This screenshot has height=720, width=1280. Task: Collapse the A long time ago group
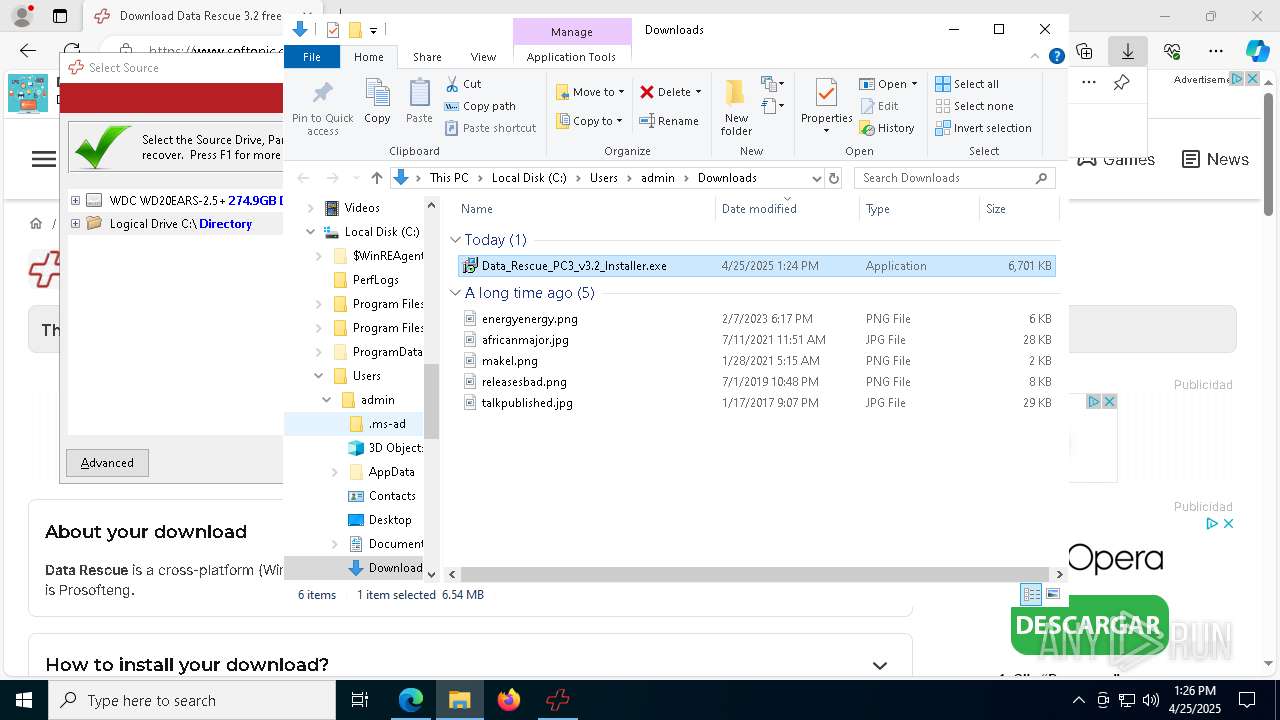[x=456, y=293]
